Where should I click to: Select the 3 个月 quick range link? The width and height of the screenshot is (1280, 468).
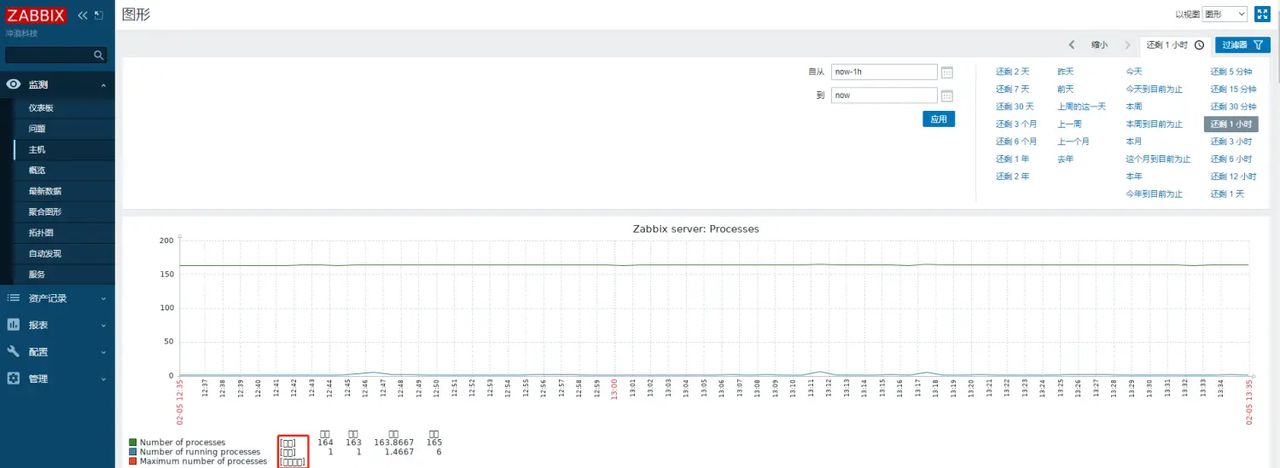1016,124
